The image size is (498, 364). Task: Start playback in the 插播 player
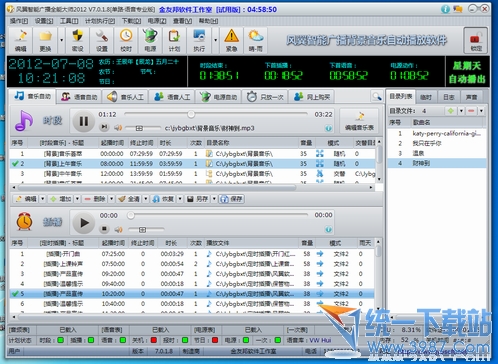tap(83, 223)
